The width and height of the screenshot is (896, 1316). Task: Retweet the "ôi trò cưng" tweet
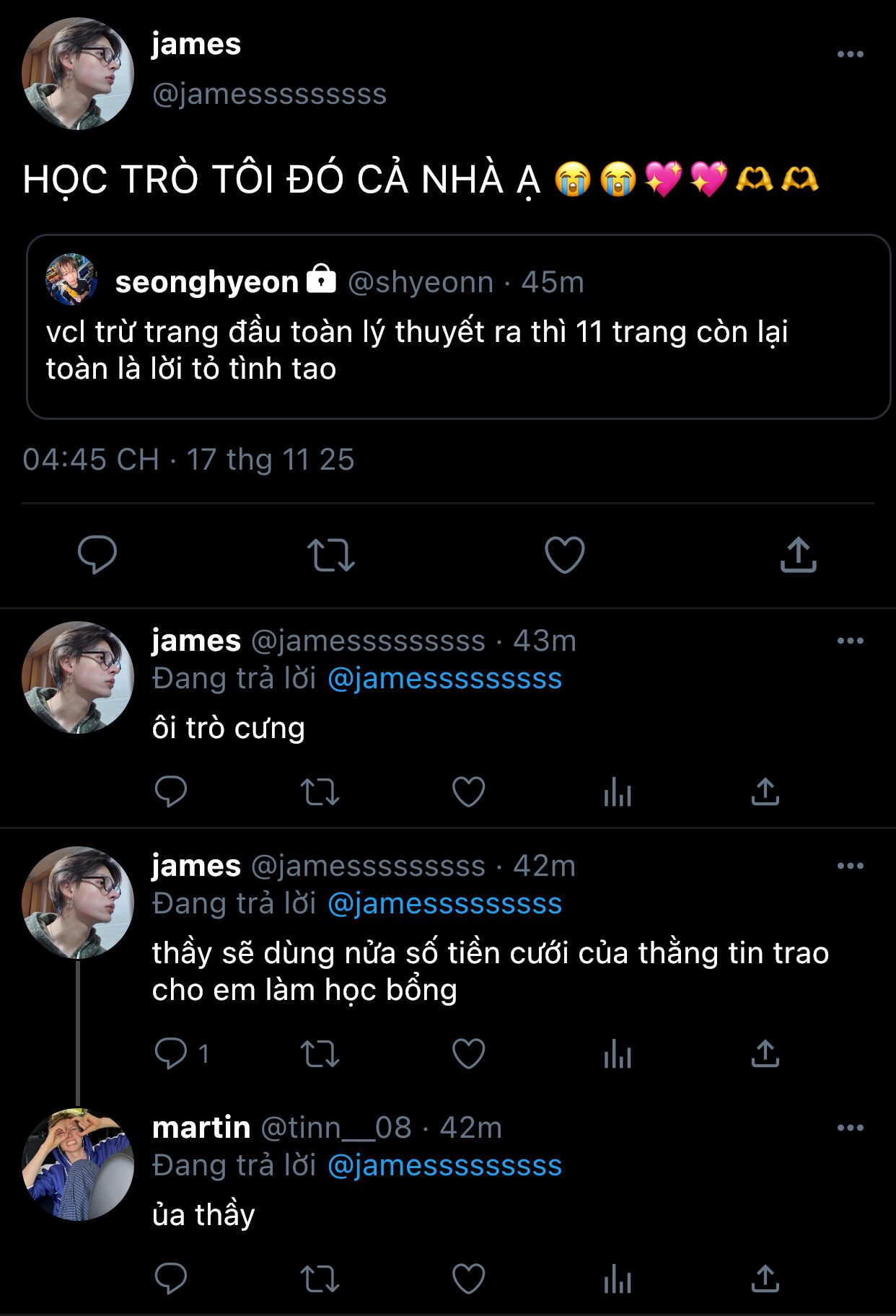coord(320,791)
